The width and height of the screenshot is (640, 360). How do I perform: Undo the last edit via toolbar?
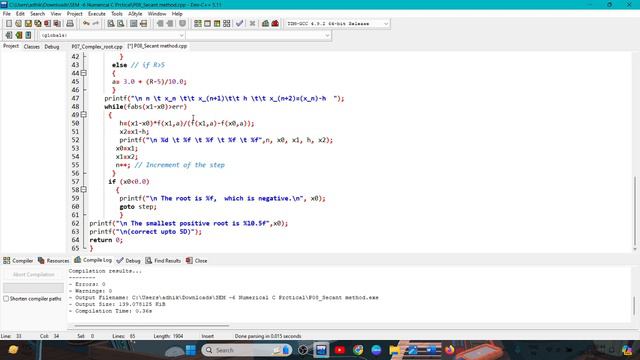[86, 24]
